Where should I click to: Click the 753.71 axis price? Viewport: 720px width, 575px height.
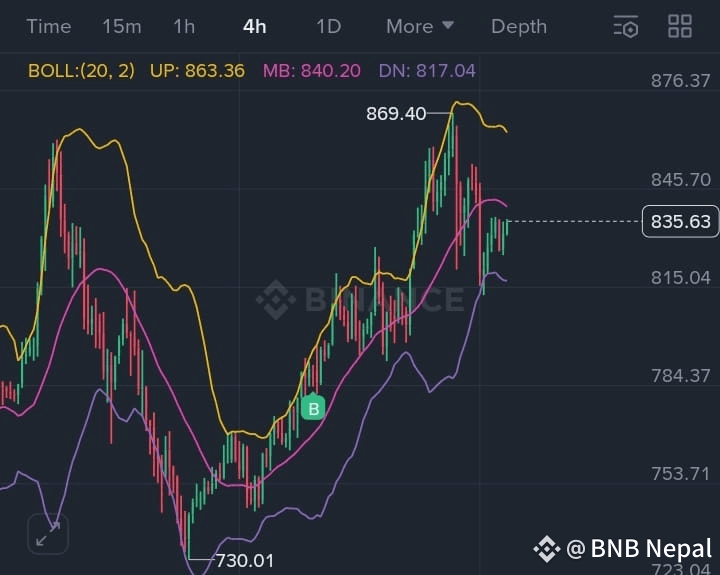click(681, 474)
